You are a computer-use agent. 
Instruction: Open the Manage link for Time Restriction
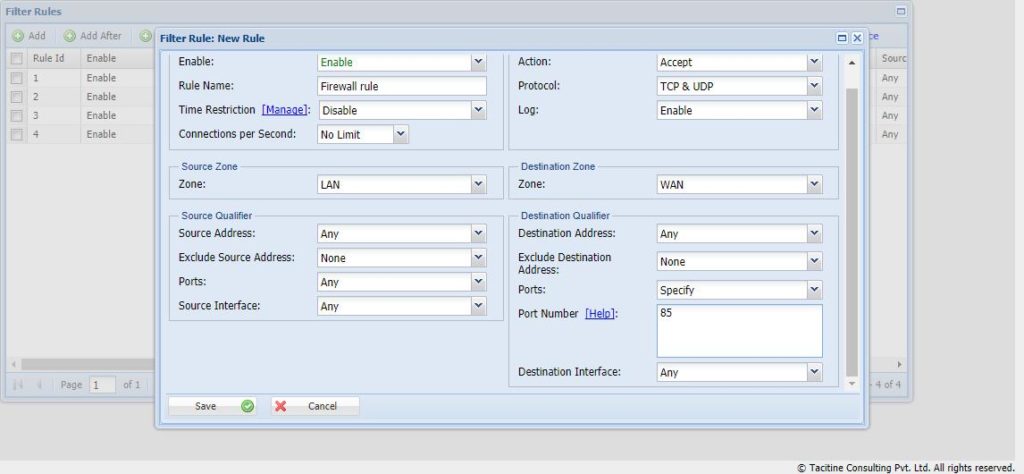pos(285,110)
